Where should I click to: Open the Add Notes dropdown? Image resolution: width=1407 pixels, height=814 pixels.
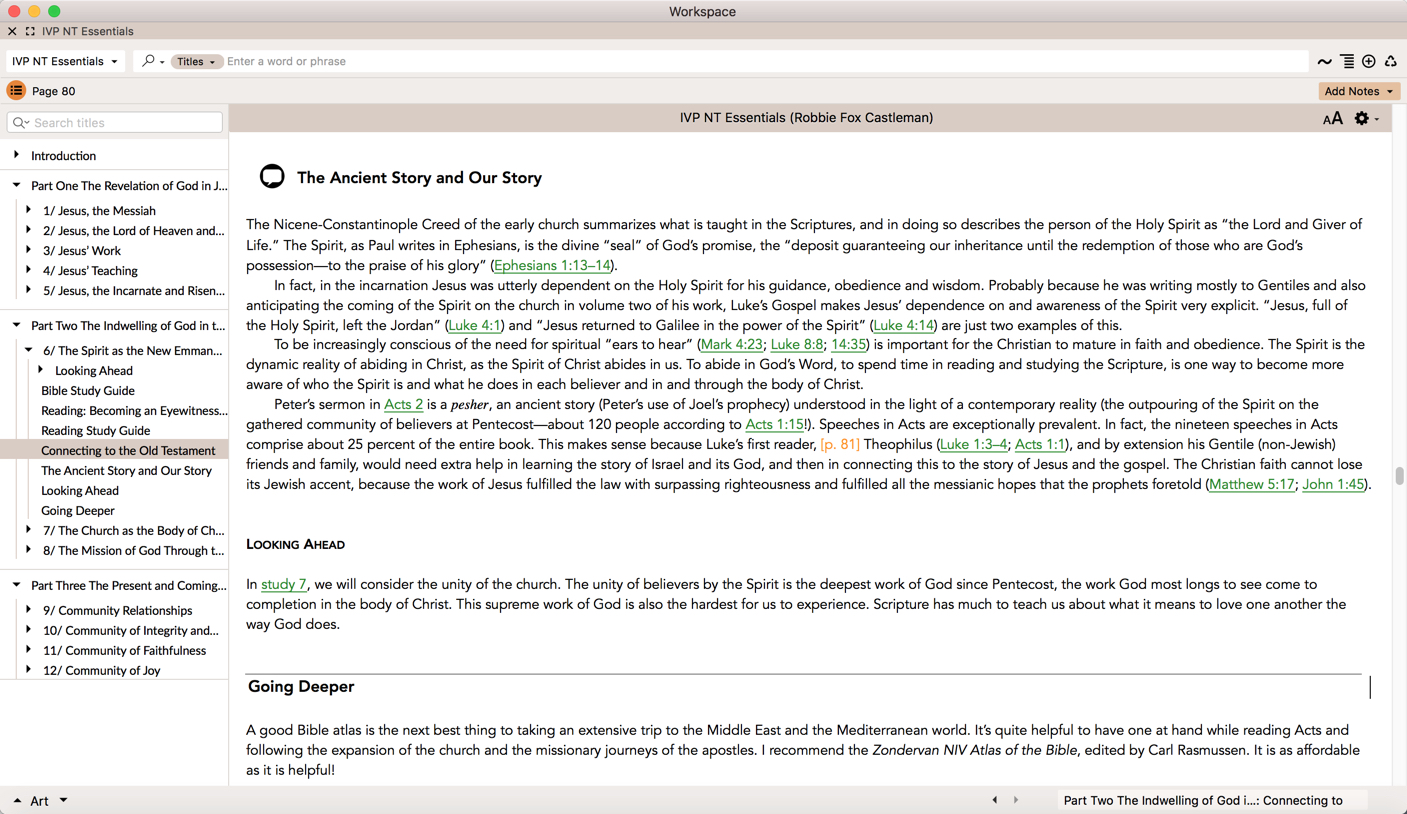(x=1359, y=91)
